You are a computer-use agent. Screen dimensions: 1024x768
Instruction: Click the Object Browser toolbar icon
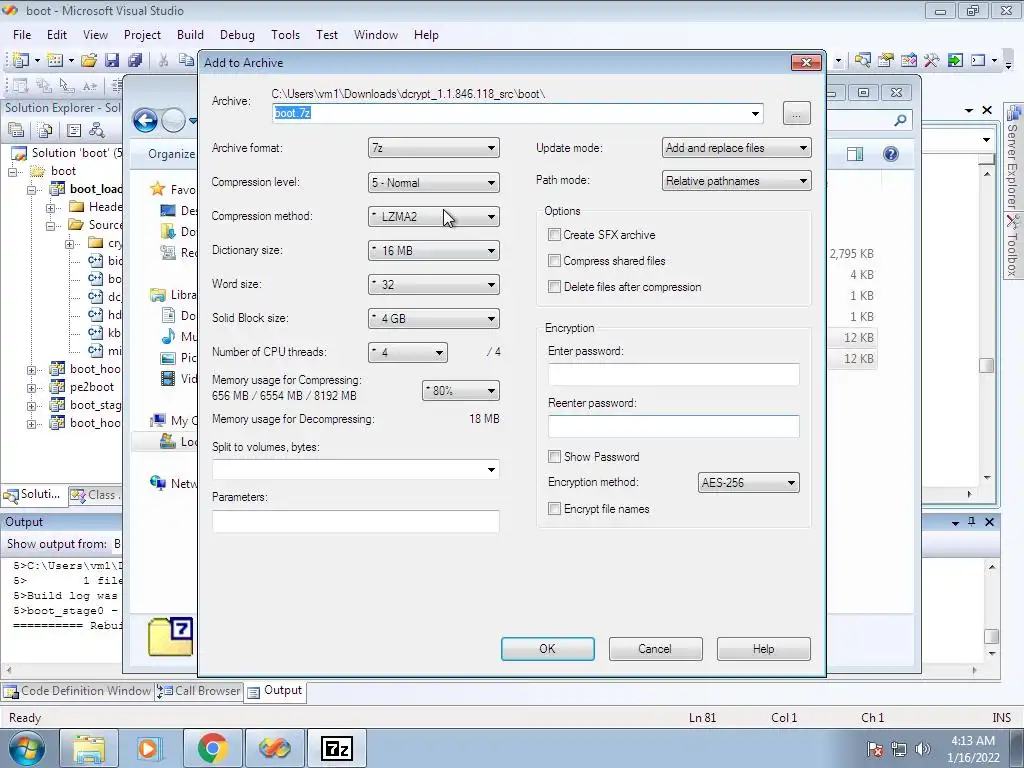point(908,60)
